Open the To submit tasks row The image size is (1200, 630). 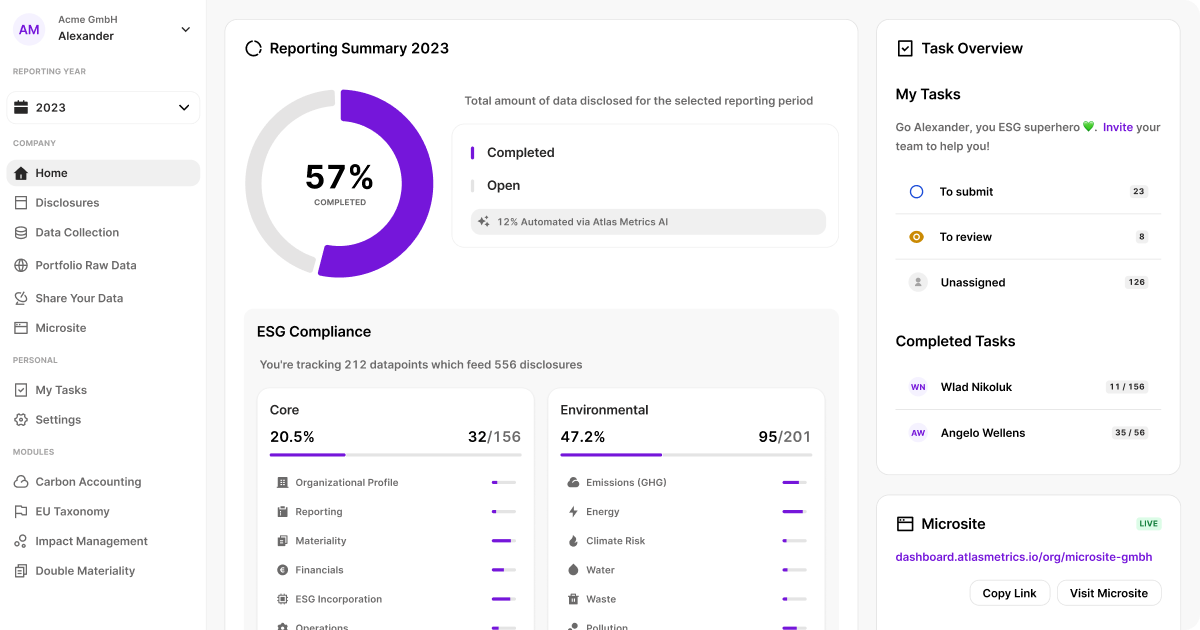coord(1028,192)
